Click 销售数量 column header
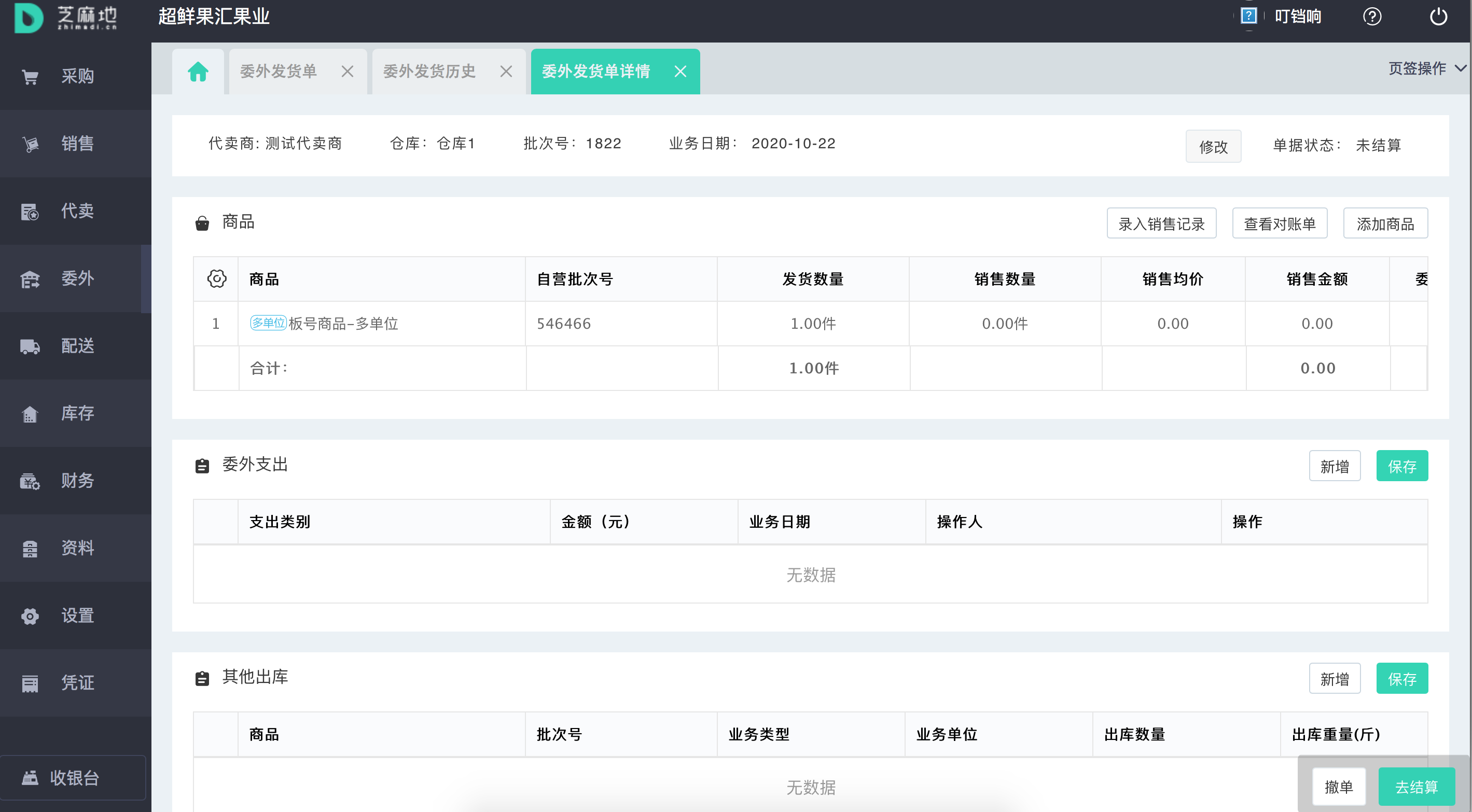Screen dimensions: 1472x812 tap(1005, 279)
